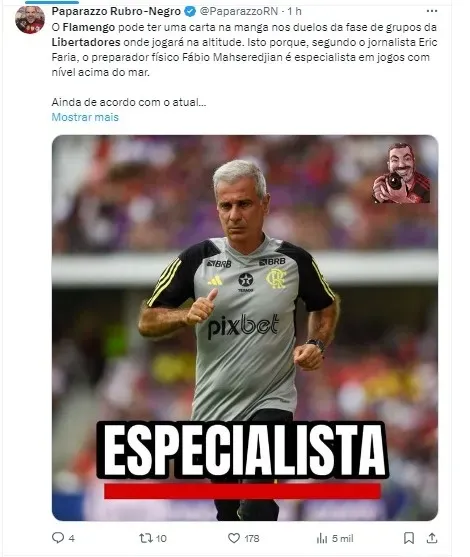Image resolution: width=470 pixels, height=557 pixels.
Task: Open the reply comment icon
Action: 58,538
